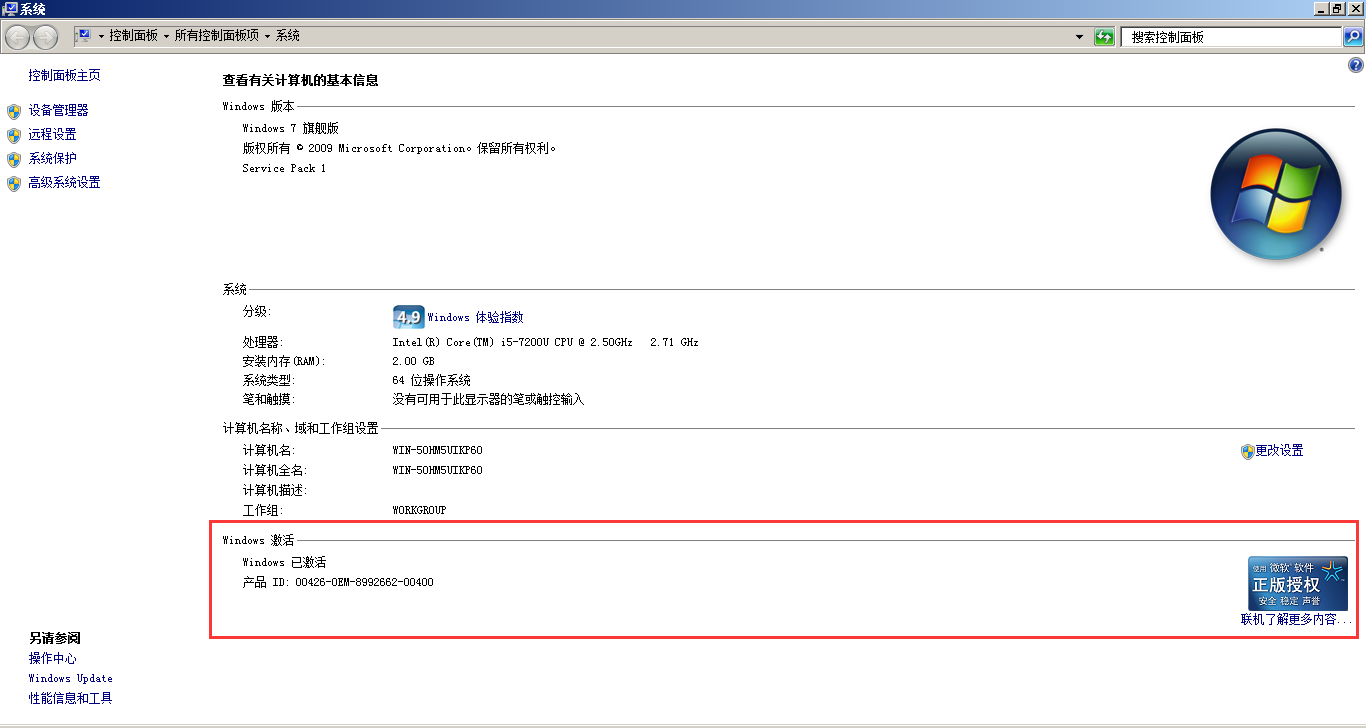Expand the arrow between 所有控制面板项 and 系统
The height and width of the screenshot is (728, 1366).
point(267,36)
